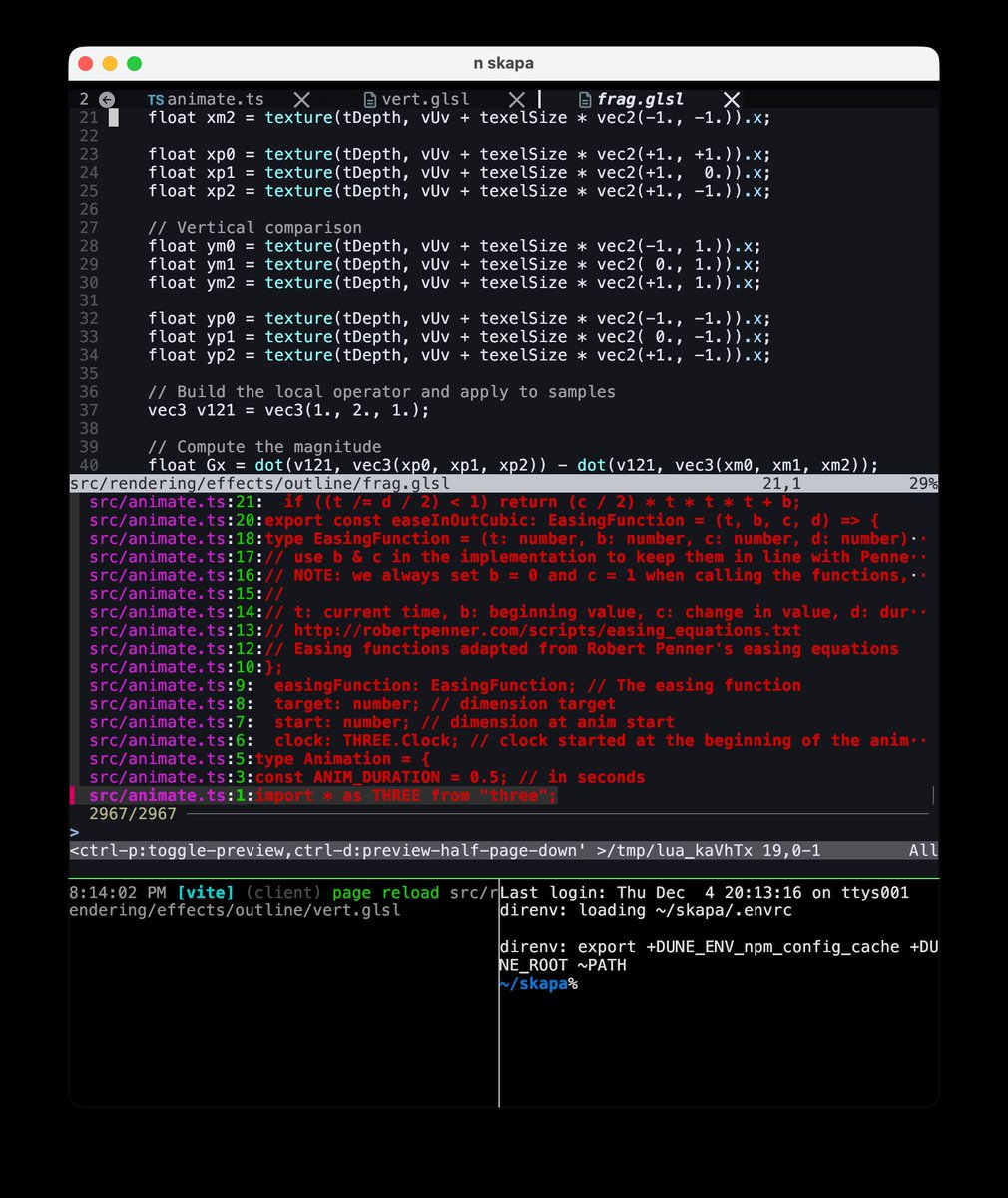
Task: Click the '/tmp/lua_kaVhTx' buffer name in the status line
Action: coord(681,850)
